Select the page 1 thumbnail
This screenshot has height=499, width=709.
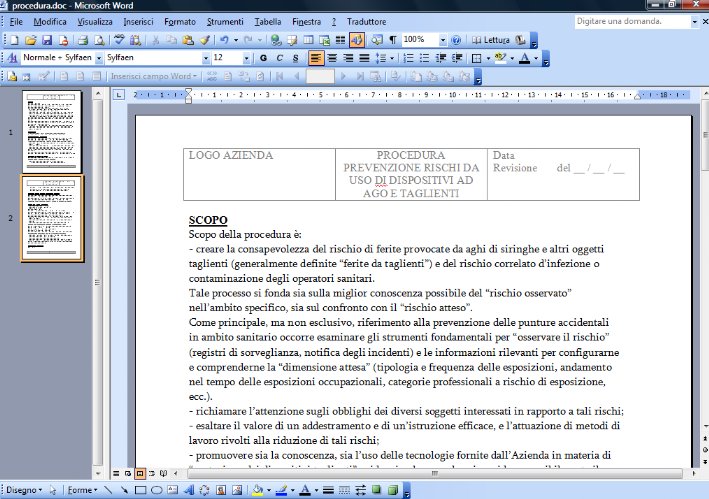[51, 131]
